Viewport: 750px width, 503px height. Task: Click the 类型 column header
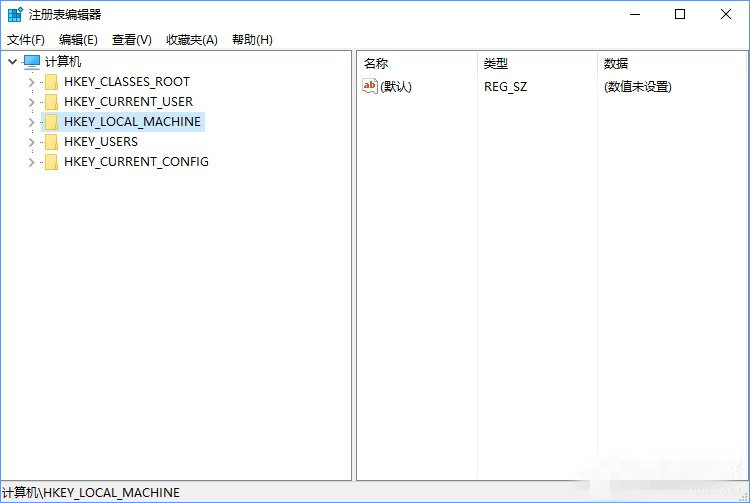tap(496, 63)
